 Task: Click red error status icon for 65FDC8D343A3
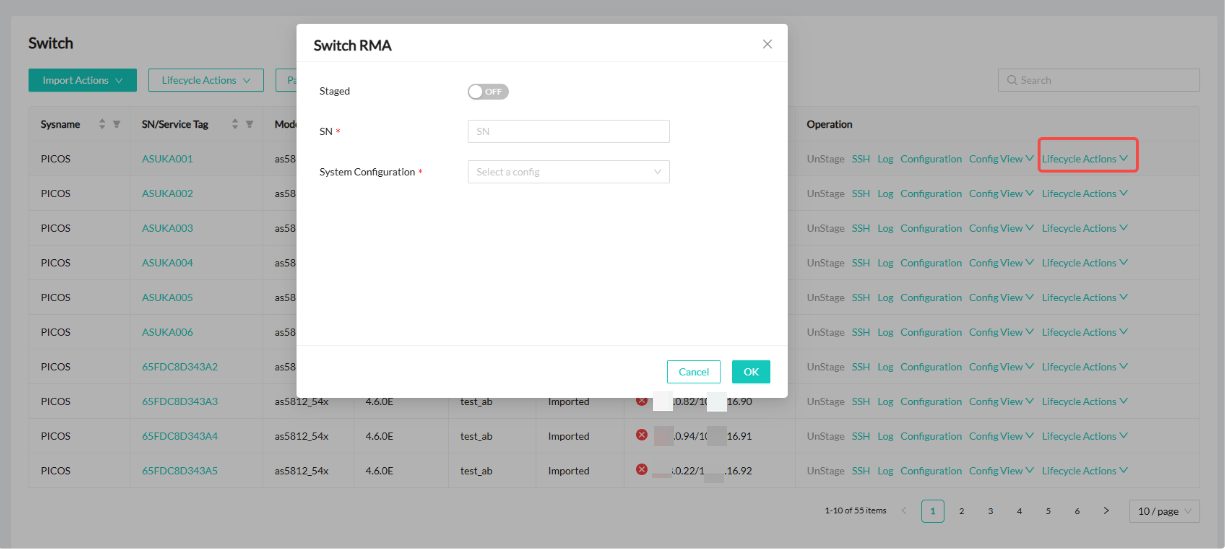coord(641,401)
